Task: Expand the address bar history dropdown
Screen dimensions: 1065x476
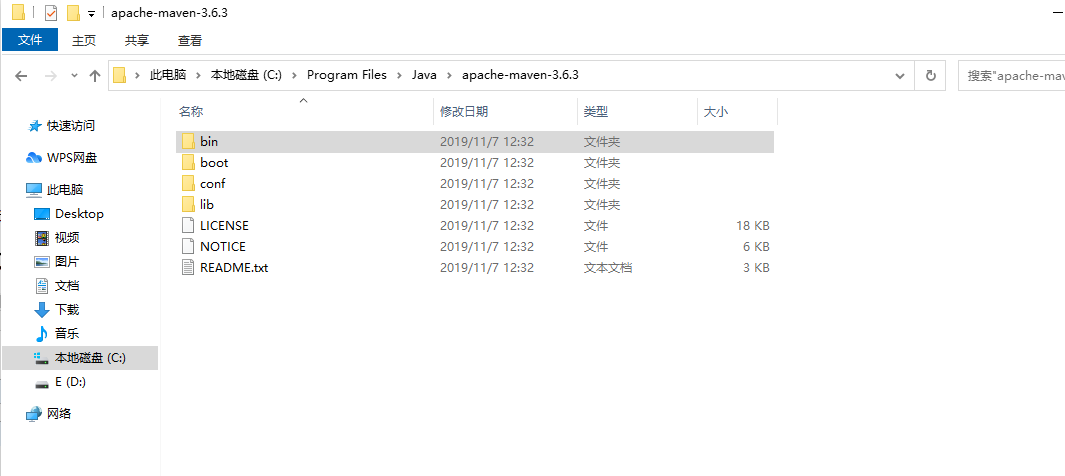Action: [900, 75]
